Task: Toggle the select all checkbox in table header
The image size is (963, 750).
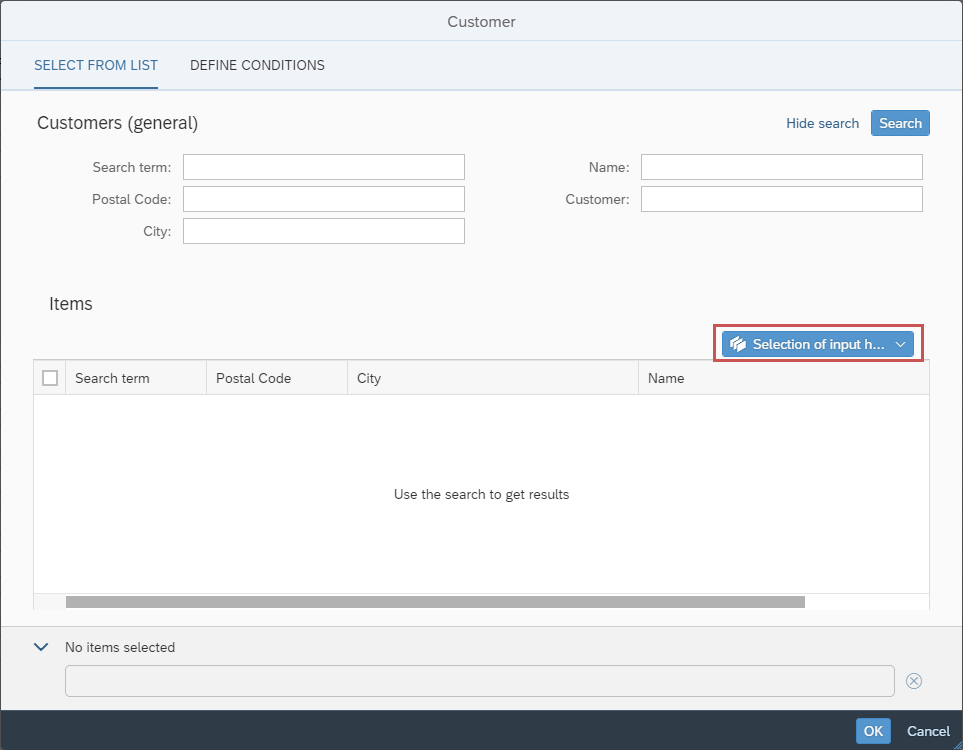Action: click(x=50, y=378)
